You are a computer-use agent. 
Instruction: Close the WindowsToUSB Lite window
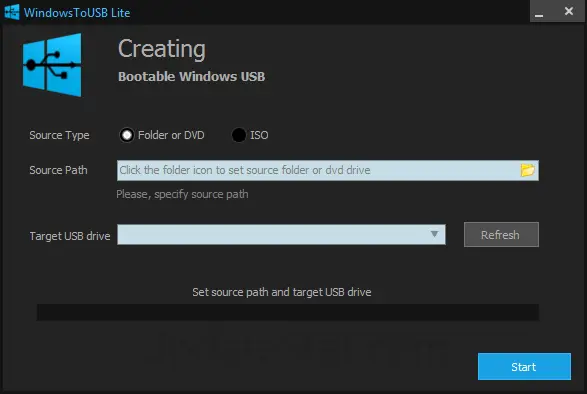(569, 12)
